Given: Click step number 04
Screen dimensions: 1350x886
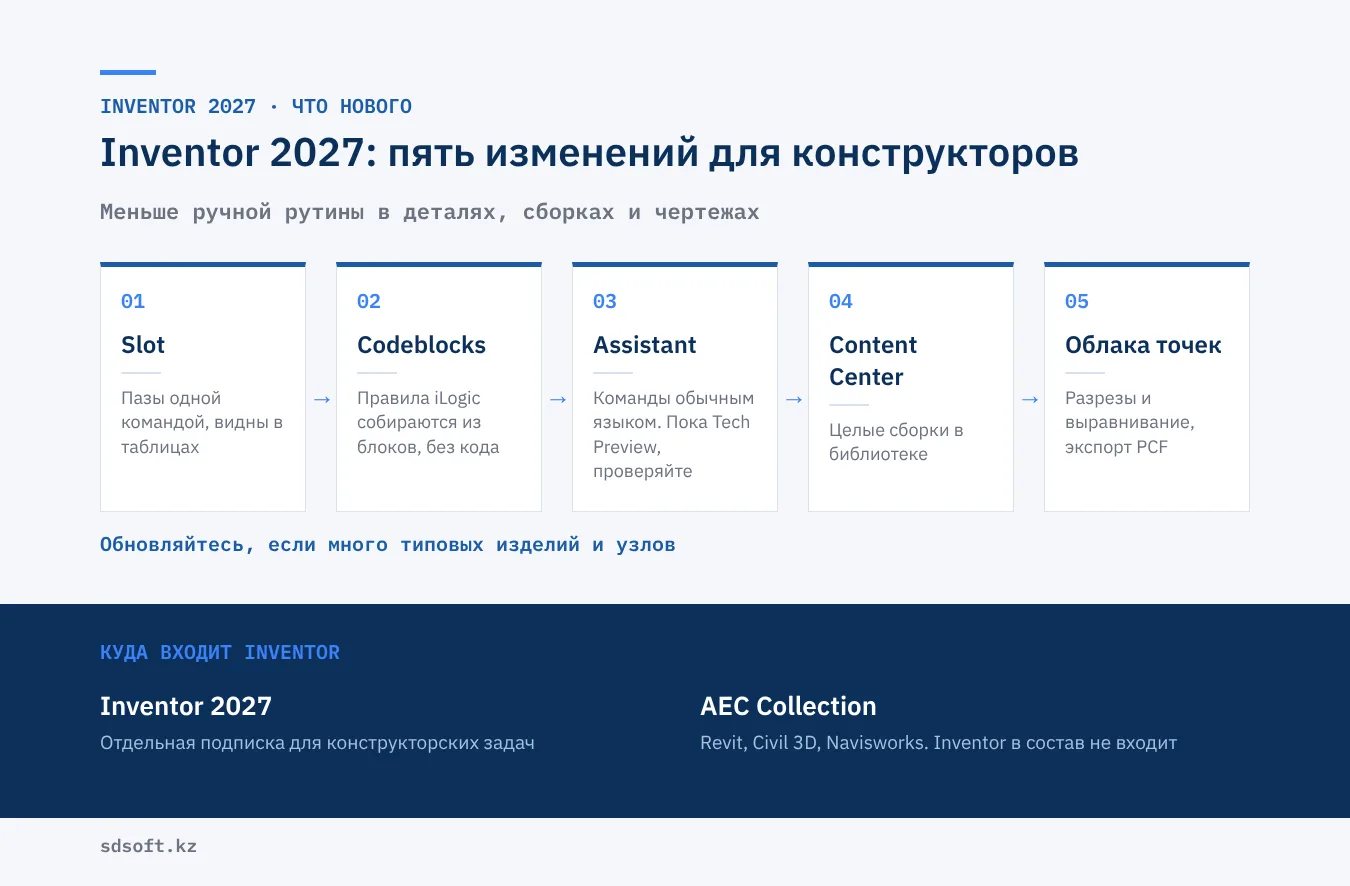Looking at the screenshot, I should [841, 301].
